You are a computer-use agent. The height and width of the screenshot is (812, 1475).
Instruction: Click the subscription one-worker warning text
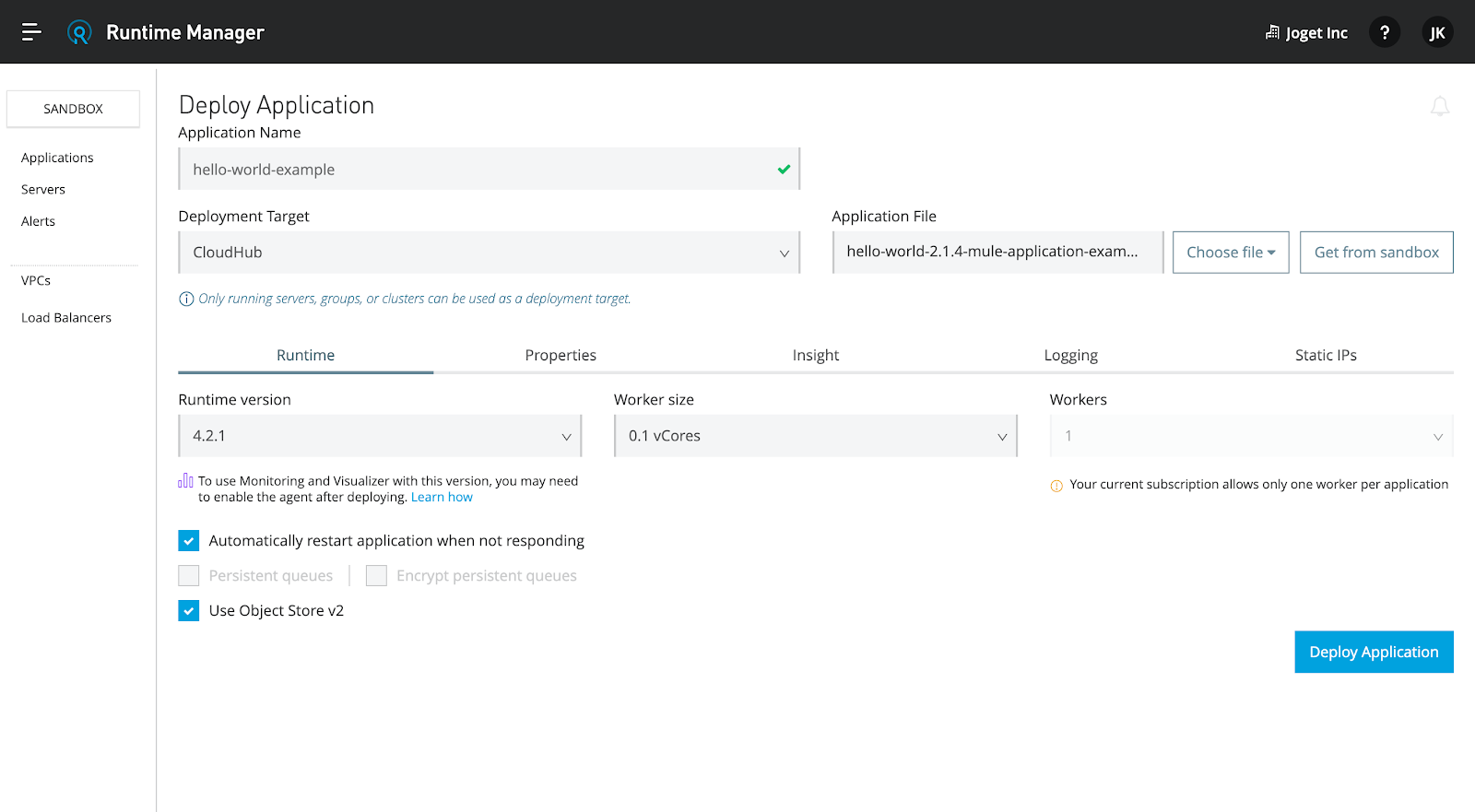1259,484
